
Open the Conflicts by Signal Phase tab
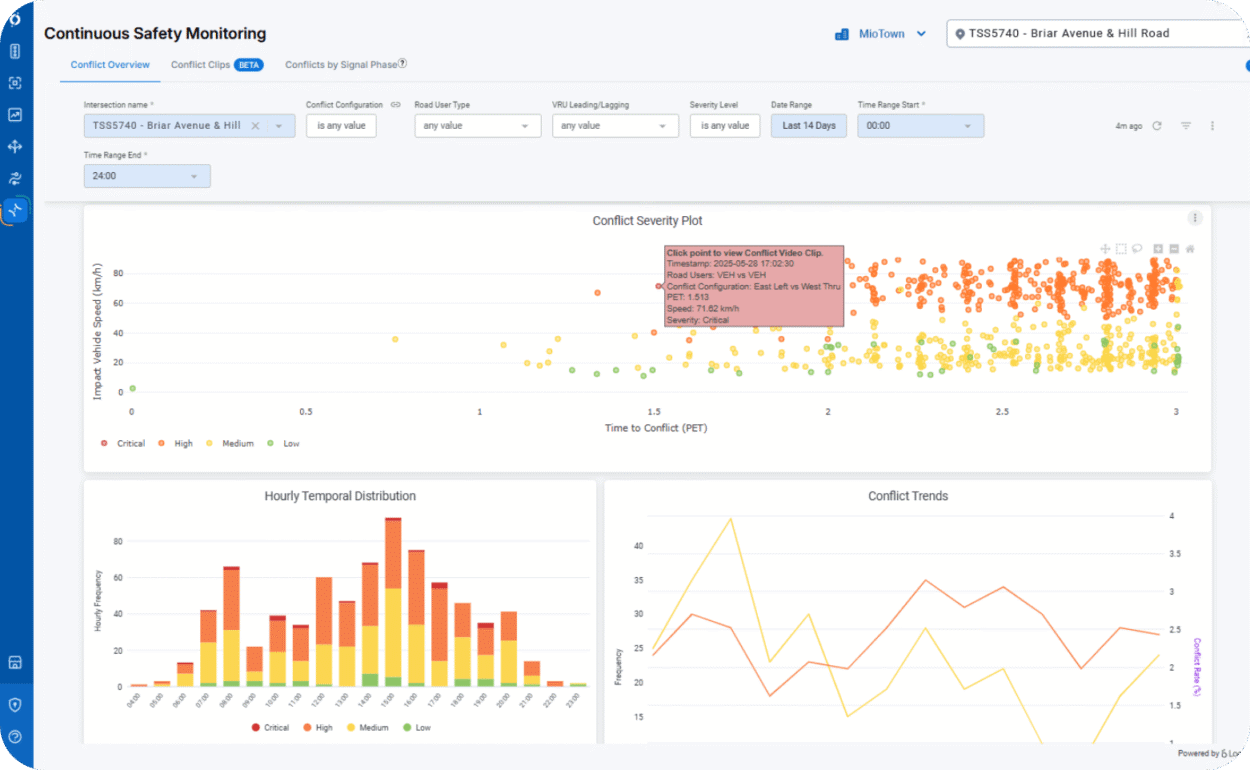[340, 65]
